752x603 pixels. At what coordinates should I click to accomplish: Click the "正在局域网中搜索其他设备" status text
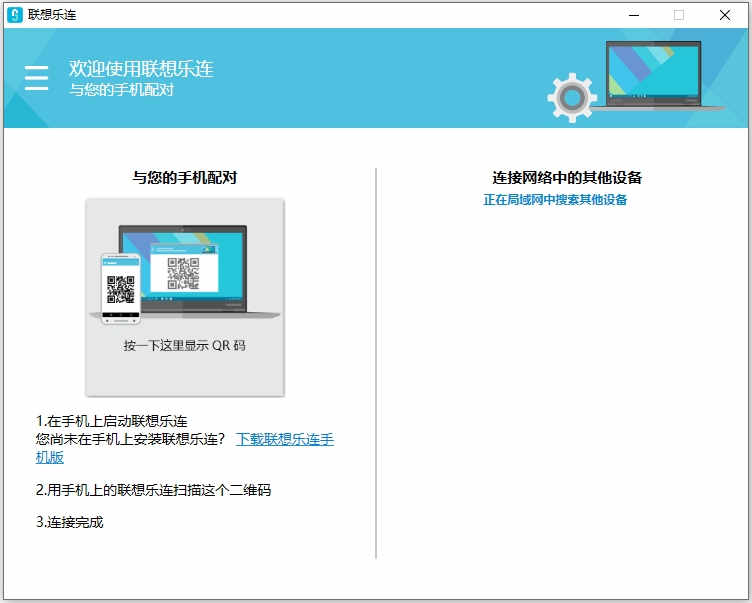pos(555,199)
